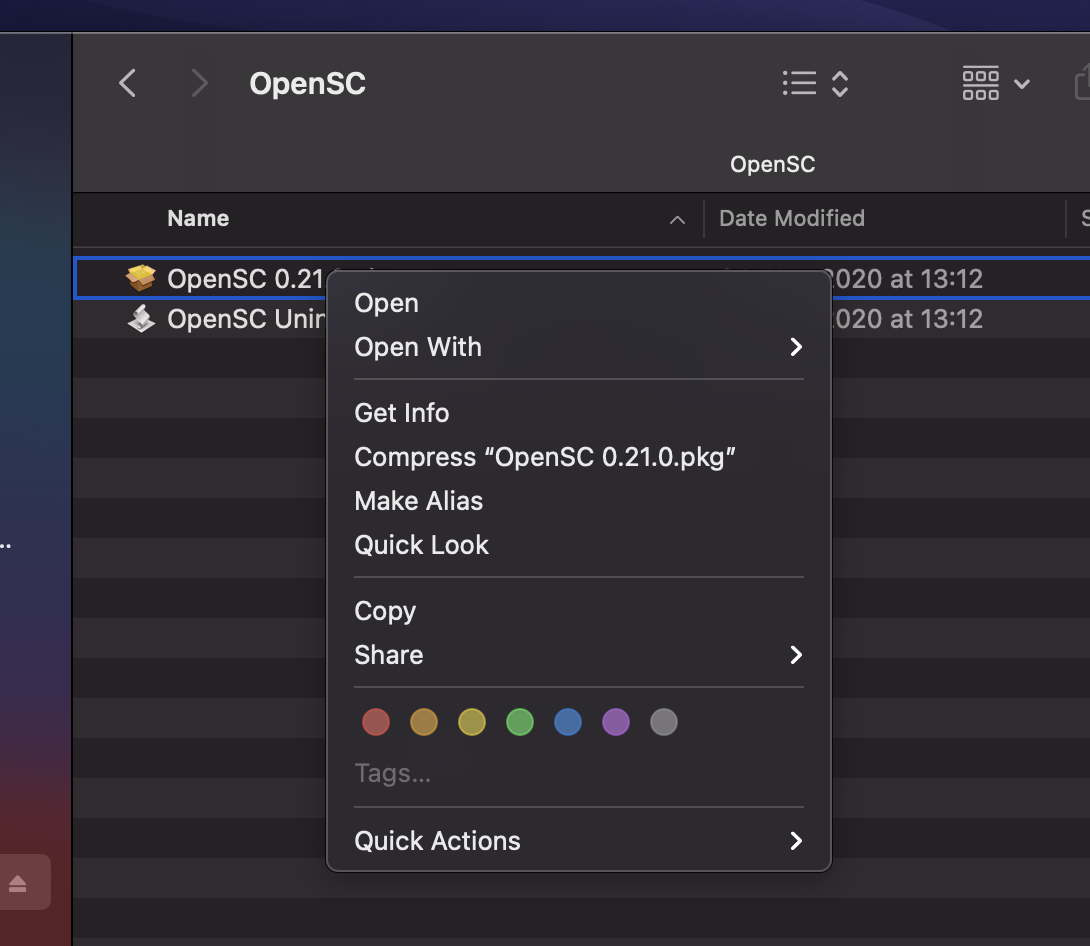The image size is (1090, 946).
Task: Open the grouping dropdown next to grid icon
Action: tap(1022, 86)
